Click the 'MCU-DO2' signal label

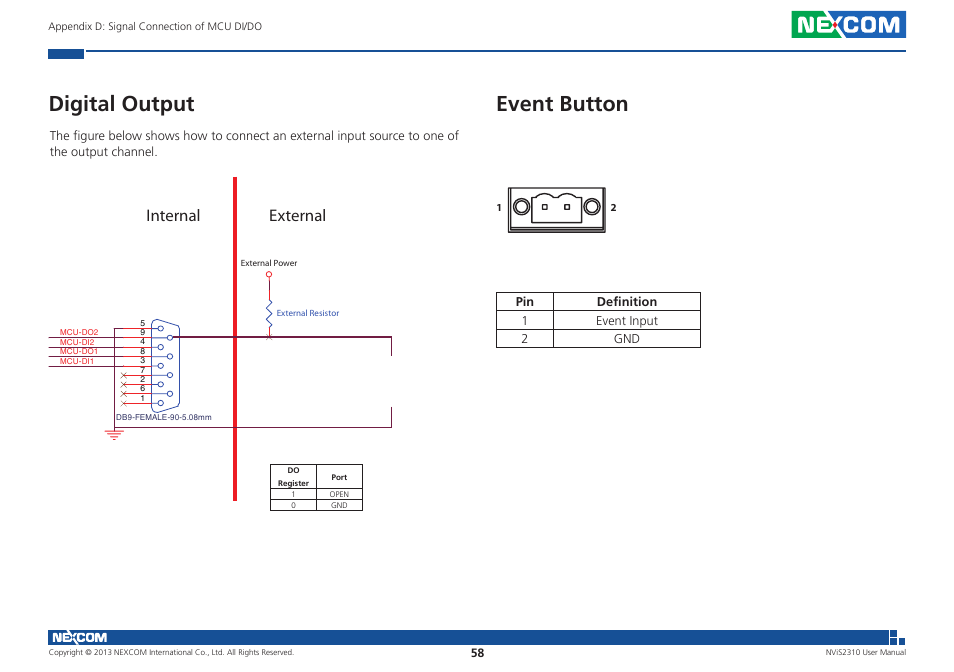tap(78, 332)
